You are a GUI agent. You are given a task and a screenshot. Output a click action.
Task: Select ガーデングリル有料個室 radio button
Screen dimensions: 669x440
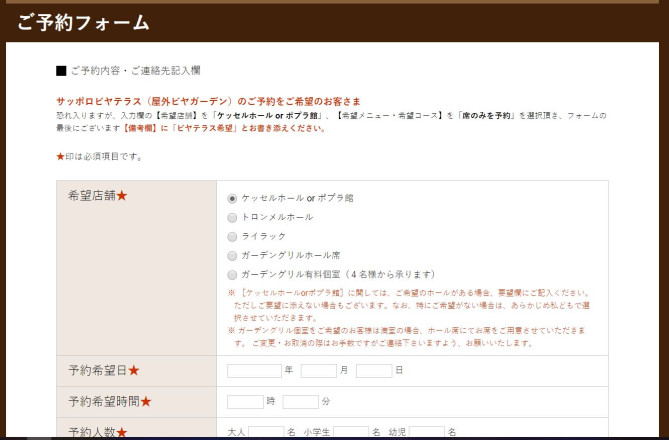click(x=233, y=274)
